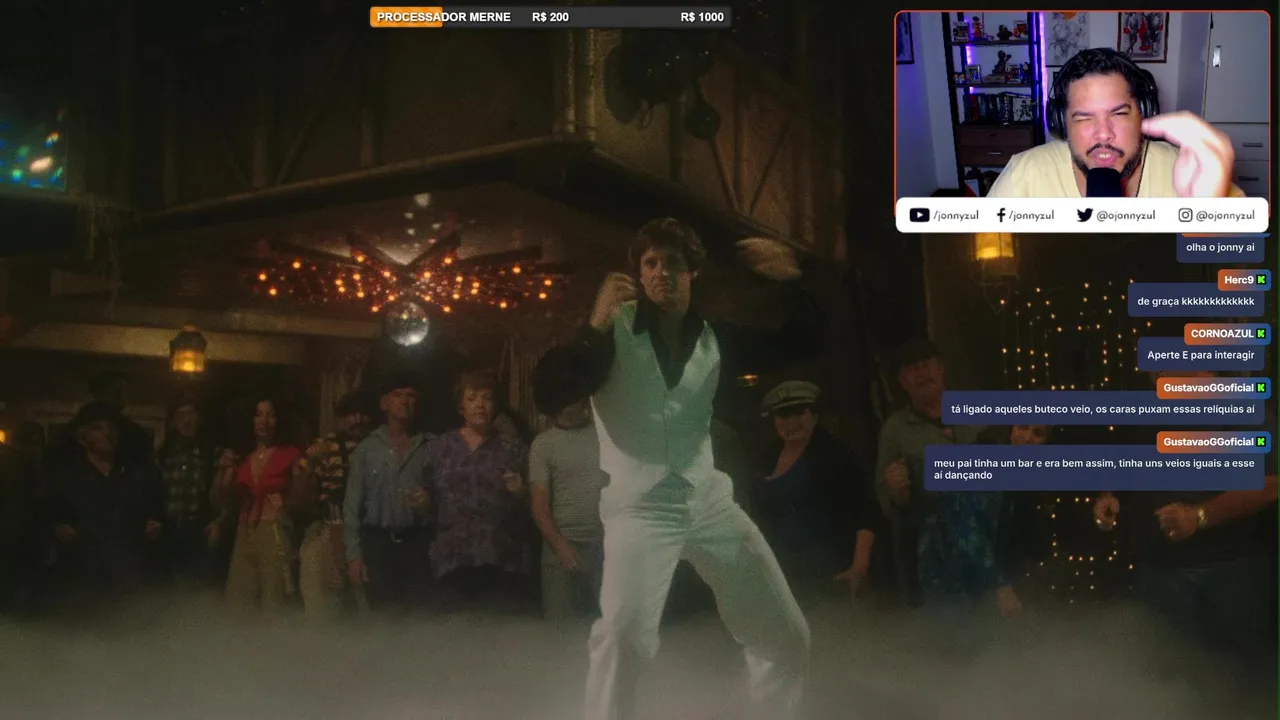Click the Facebook logo icon

point(1001,215)
